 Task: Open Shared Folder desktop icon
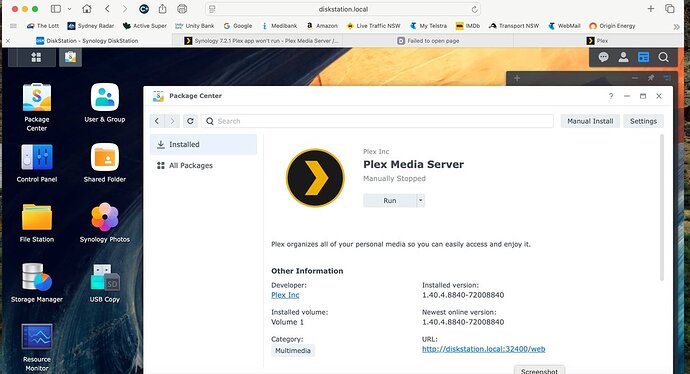[x=105, y=163]
